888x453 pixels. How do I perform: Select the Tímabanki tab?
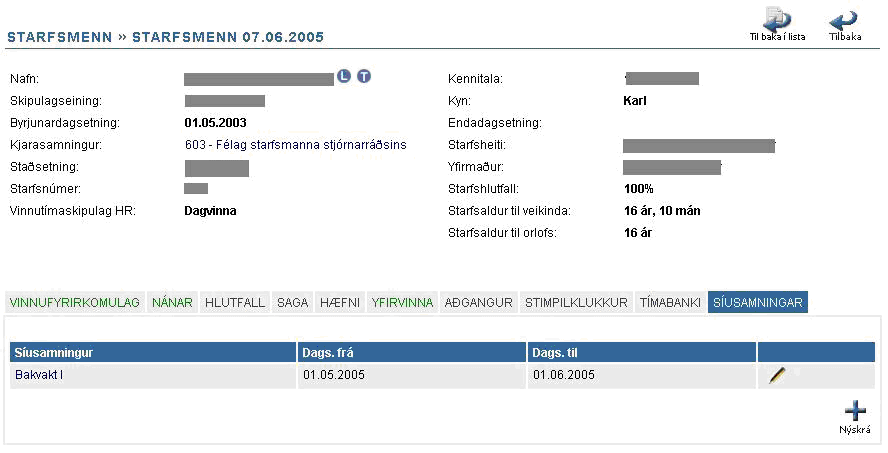click(x=670, y=302)
